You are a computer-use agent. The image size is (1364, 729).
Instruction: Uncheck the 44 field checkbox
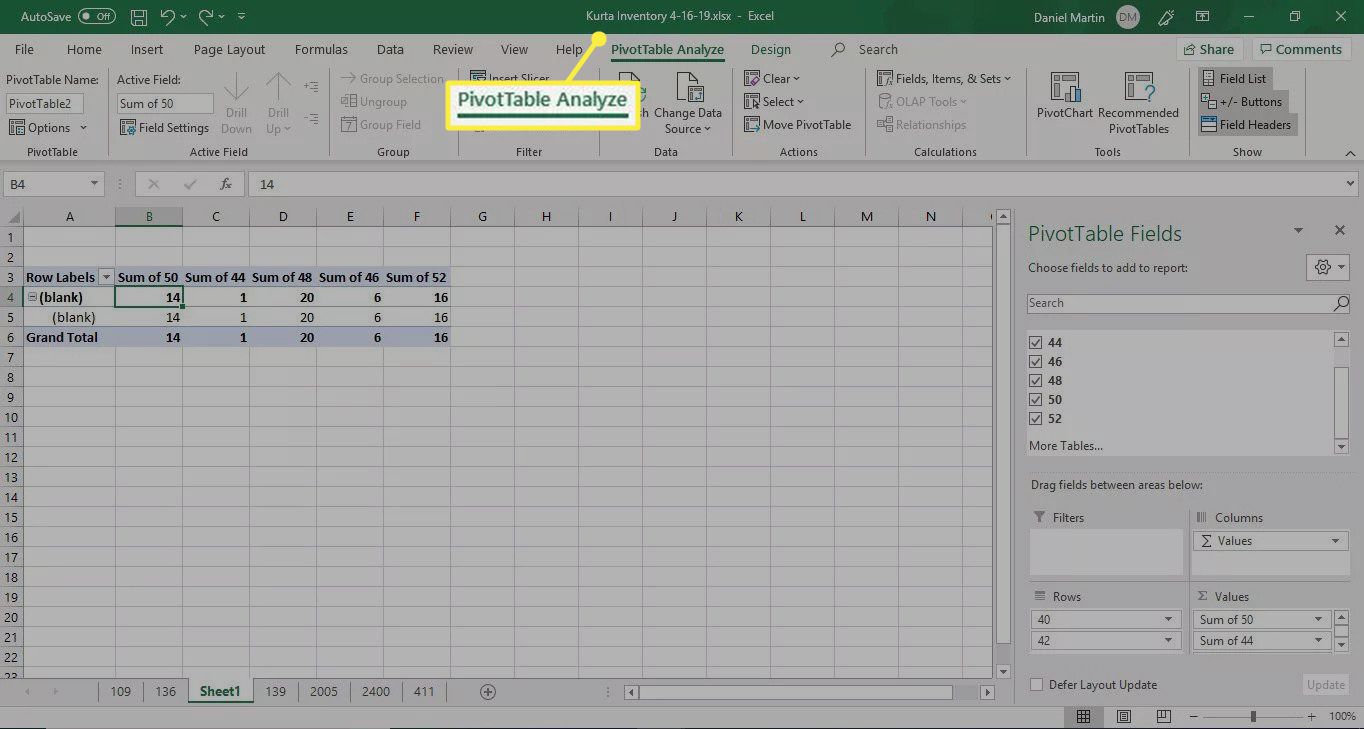tap(1035, 342)
